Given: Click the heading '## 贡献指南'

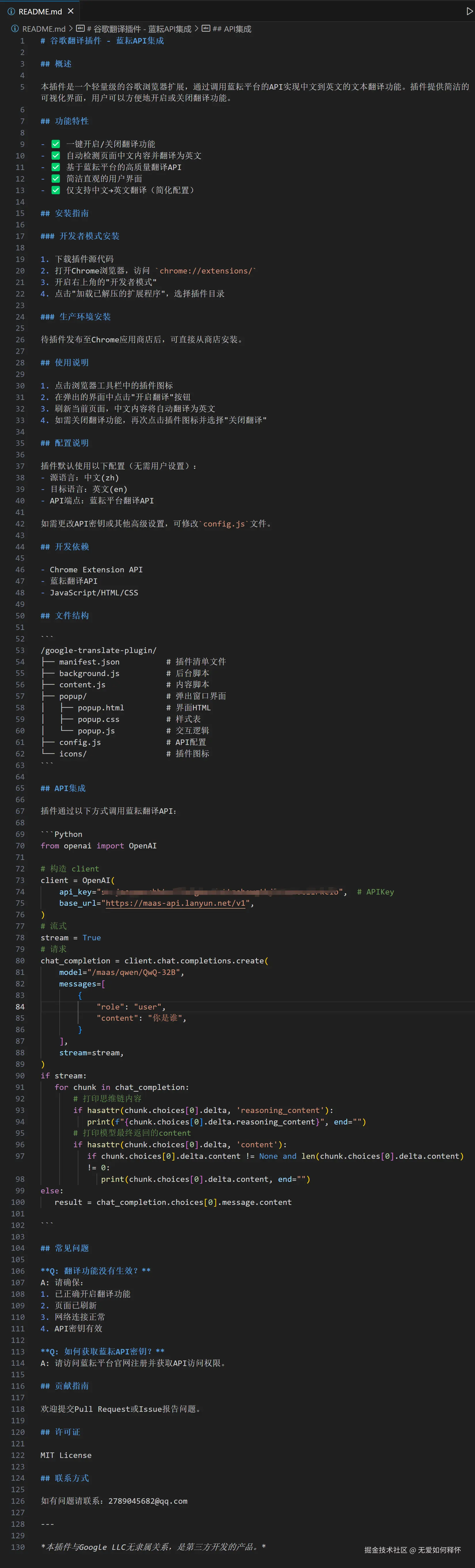Looking at the screenshot, I should pyautogui.click(x=65, y=1386).
